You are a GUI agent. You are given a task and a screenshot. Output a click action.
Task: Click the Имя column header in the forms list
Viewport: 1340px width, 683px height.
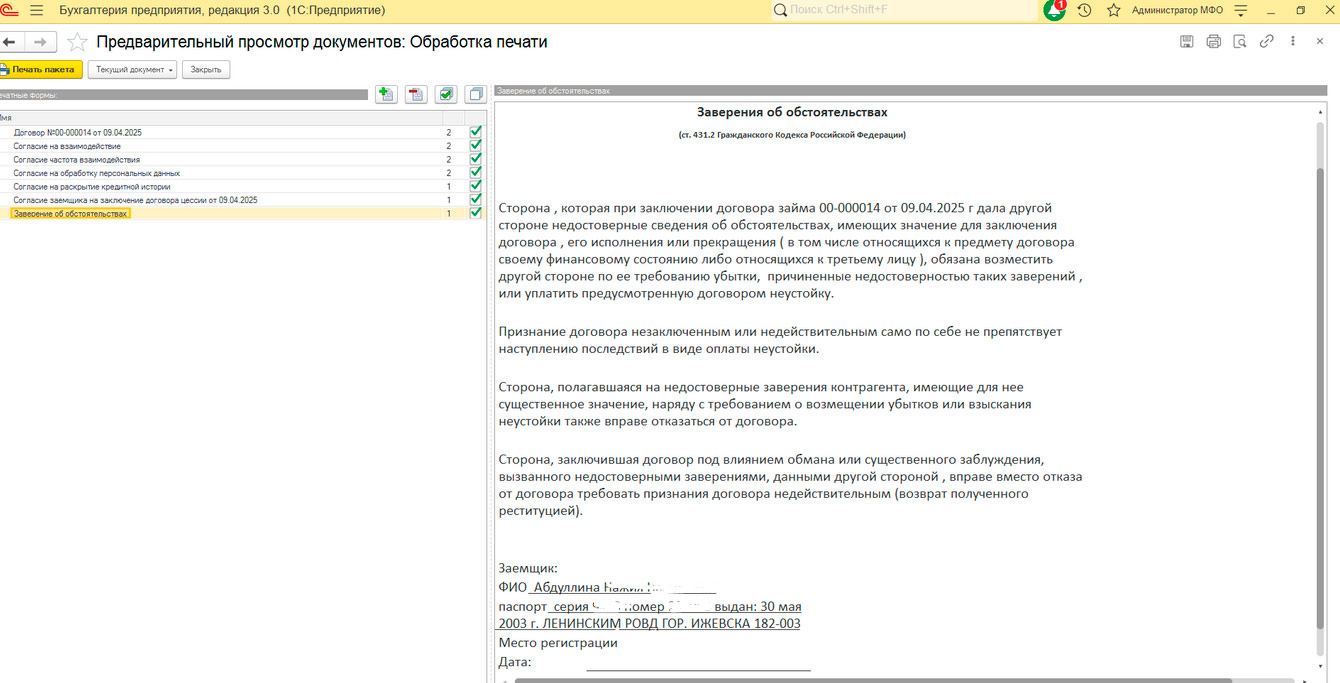220,118
